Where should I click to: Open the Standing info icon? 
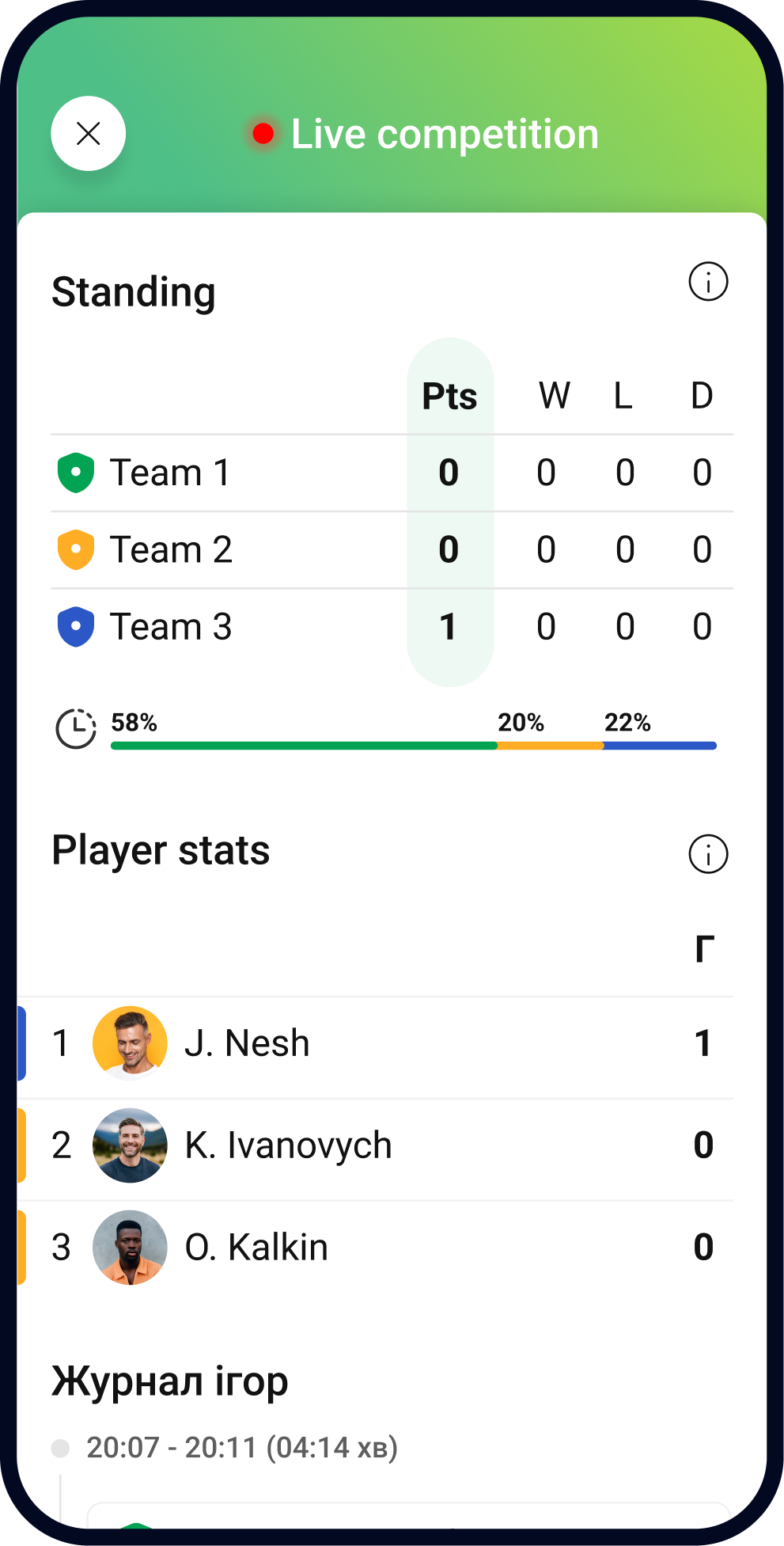(708, 281)
